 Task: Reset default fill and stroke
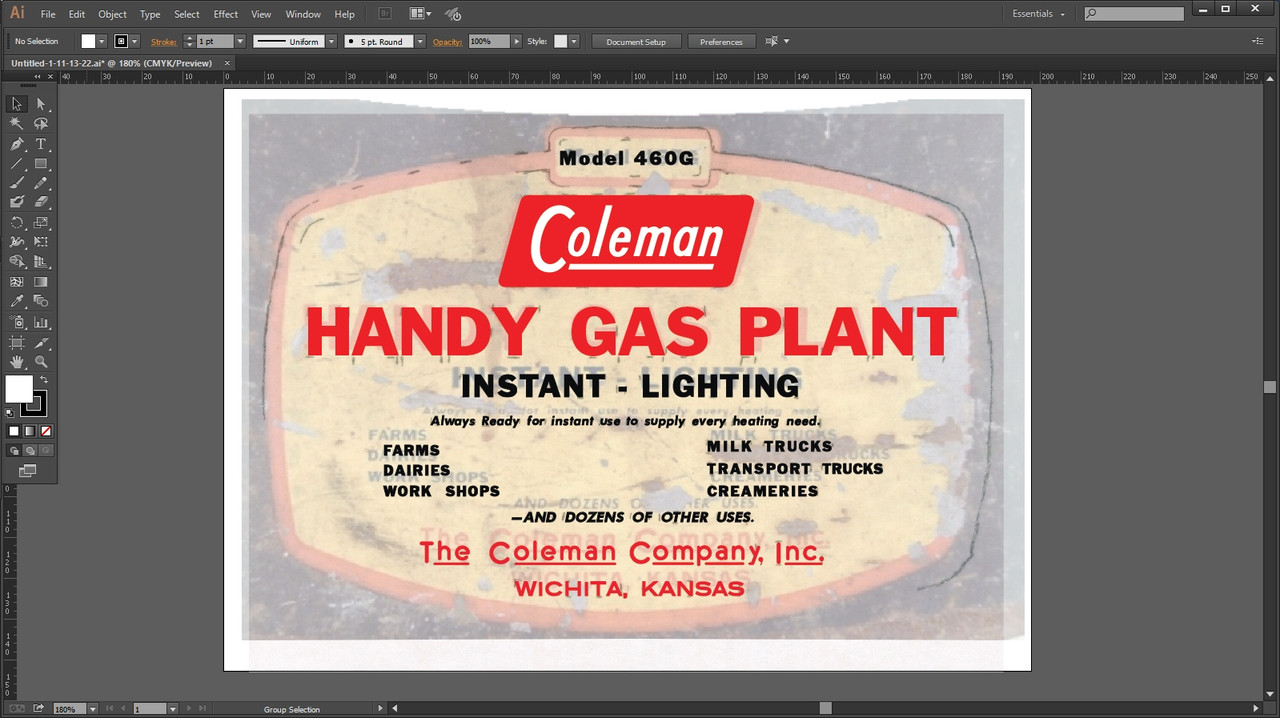coord(10,412)
